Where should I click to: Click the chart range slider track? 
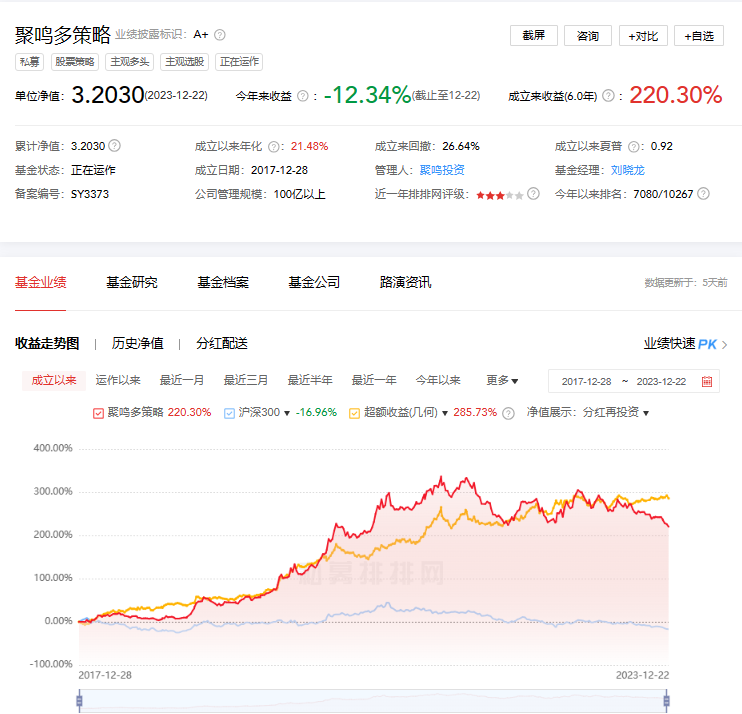coord(373,701)
